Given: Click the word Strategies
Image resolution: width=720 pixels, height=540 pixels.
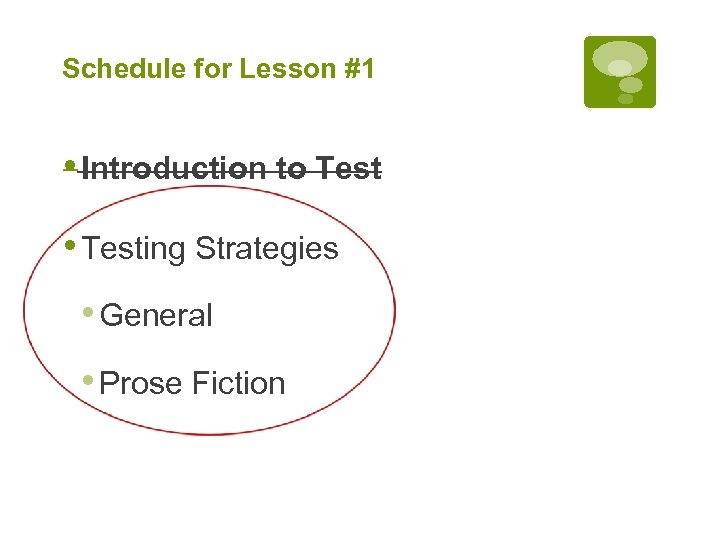Looking at the screenshot, I should pyautogui.click(x=267, y=248).
